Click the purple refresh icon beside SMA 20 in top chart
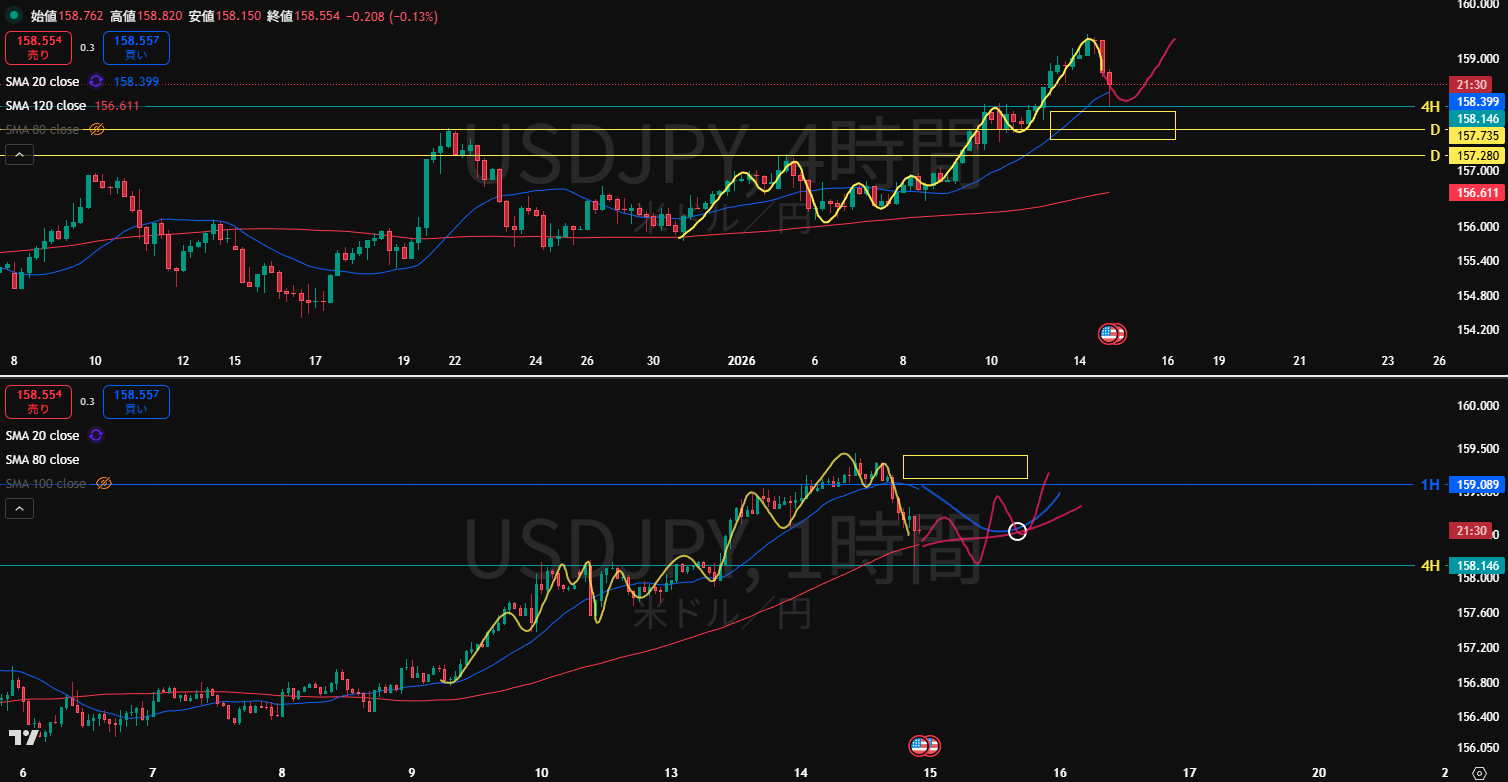This screenshot has height=782, width=1508. click(x=96, y=82)
